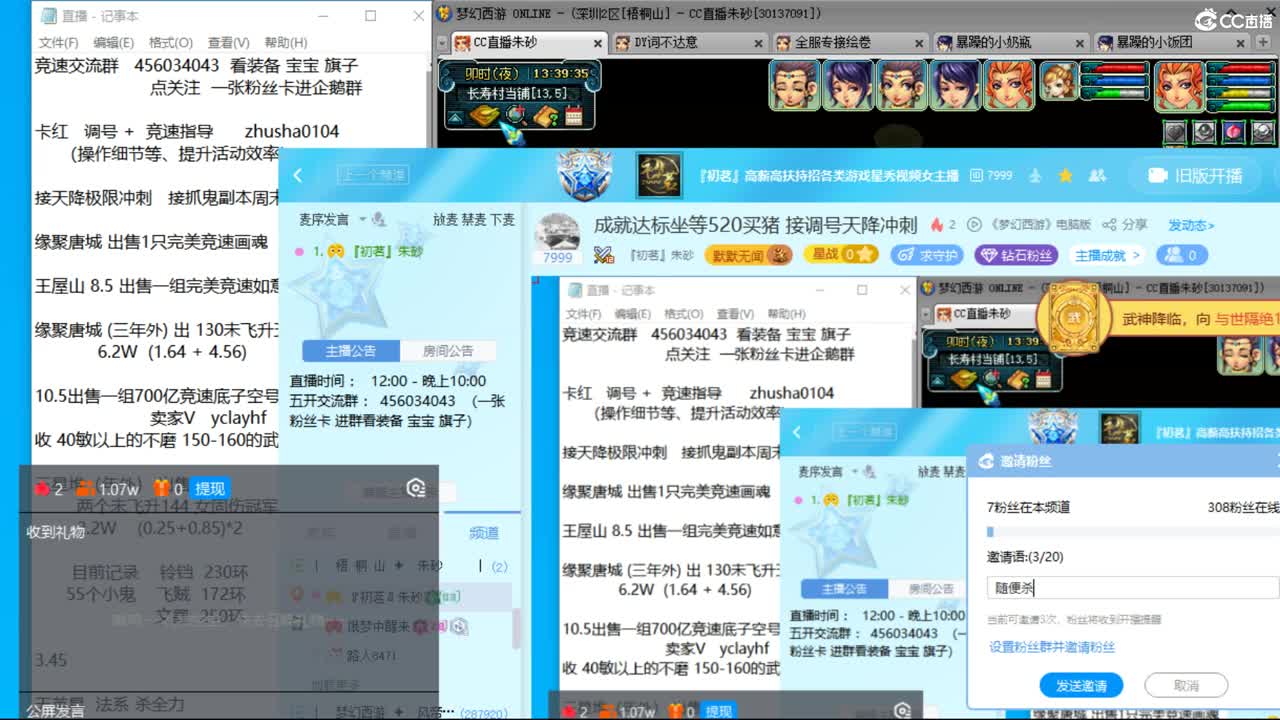Close the DY词不达意 tab
Screen dimensions: 1280x720
click(758, 43)
